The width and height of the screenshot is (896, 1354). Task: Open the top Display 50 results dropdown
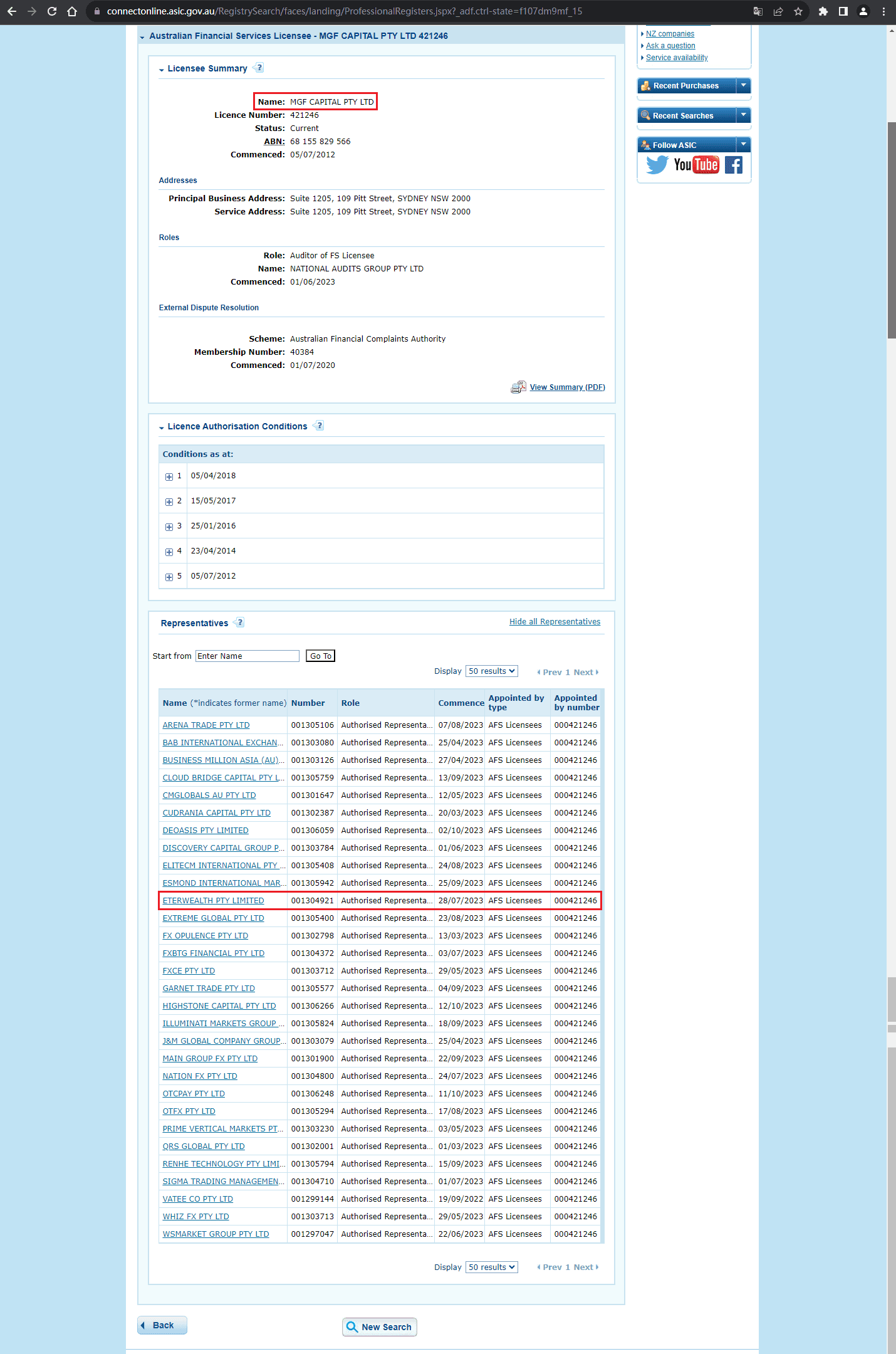(x=492, y=671)
